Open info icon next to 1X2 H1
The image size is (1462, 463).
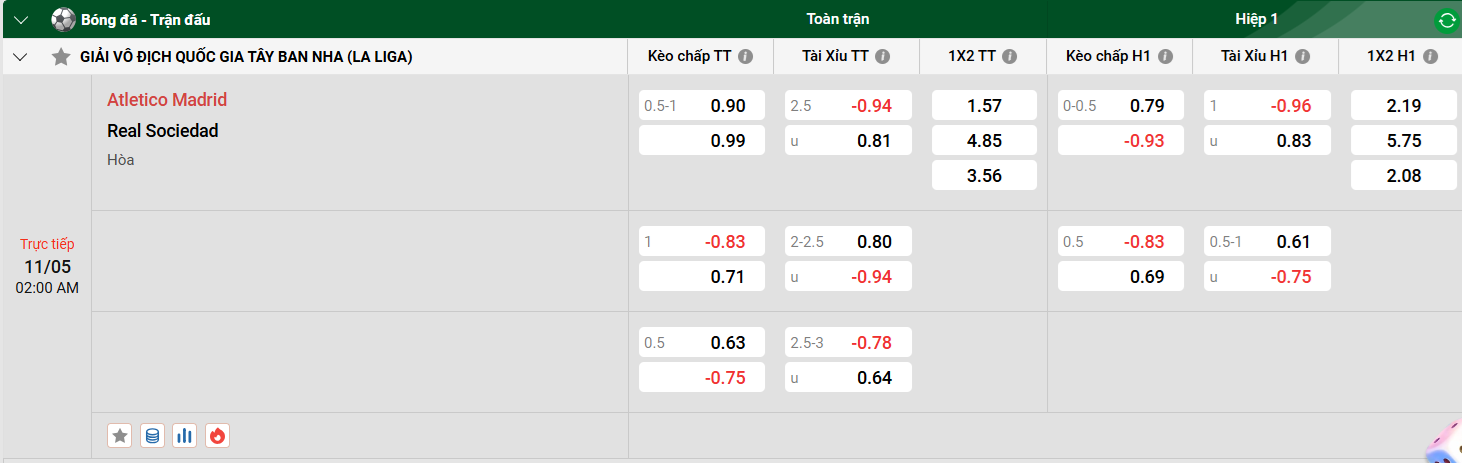tap(1430, 57)
